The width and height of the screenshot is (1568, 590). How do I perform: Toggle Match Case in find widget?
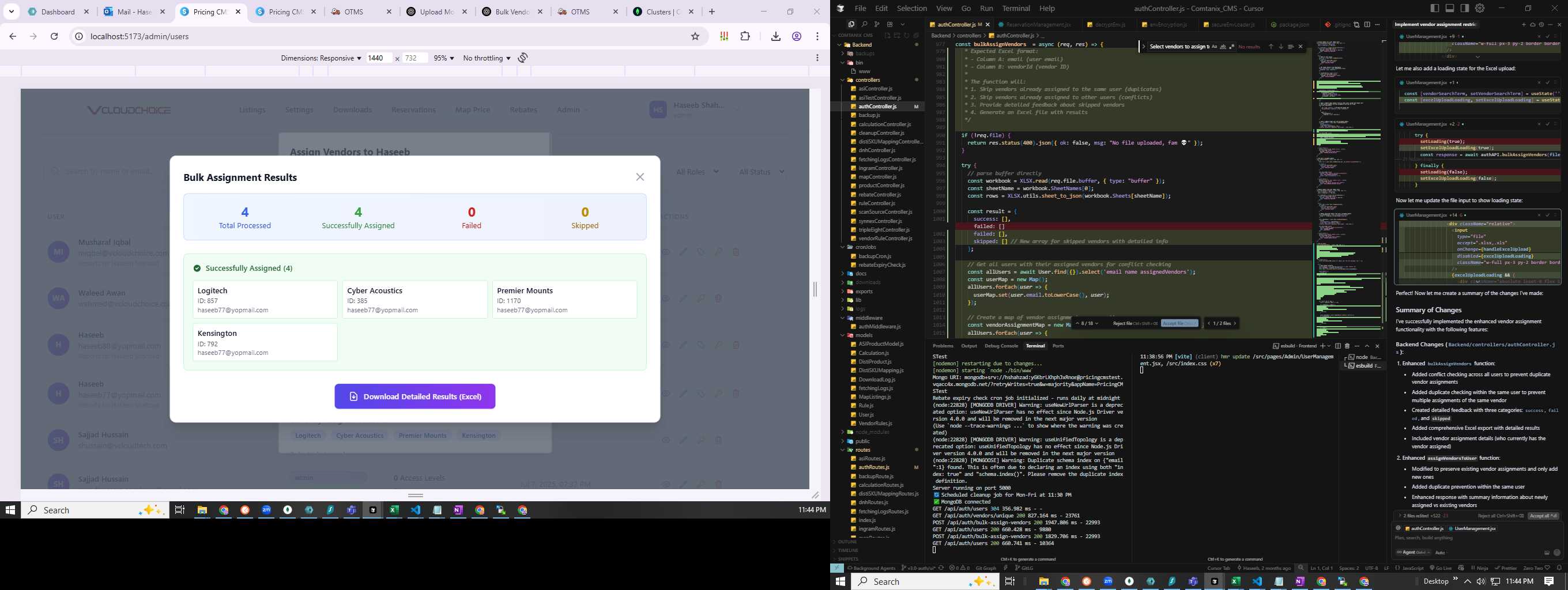(x=1215, y=47)
